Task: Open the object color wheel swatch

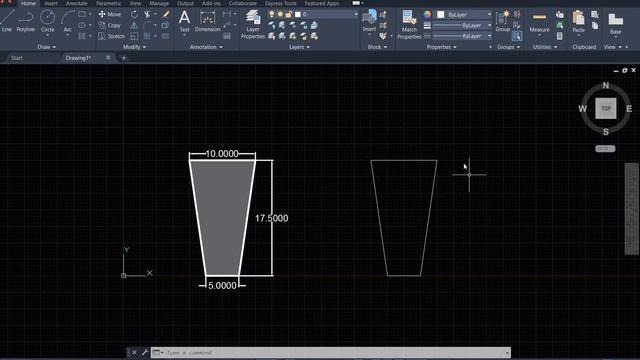Action: [427, 14]
